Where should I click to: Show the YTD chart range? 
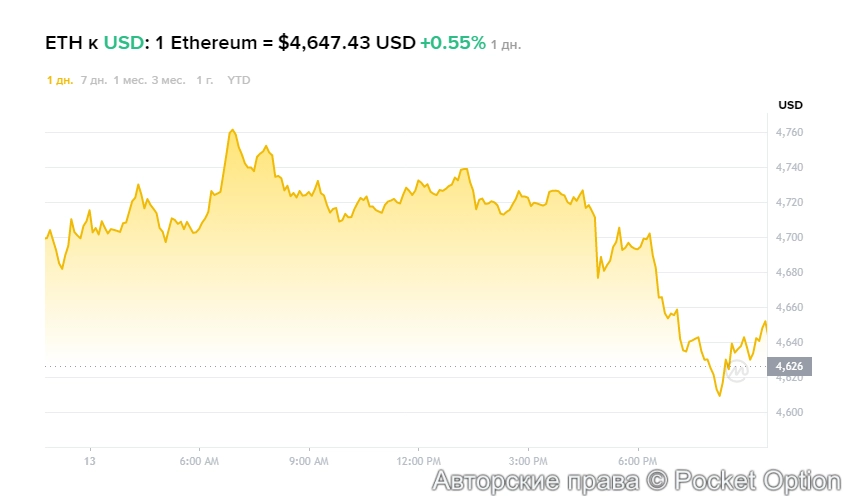tap(239, 80)
